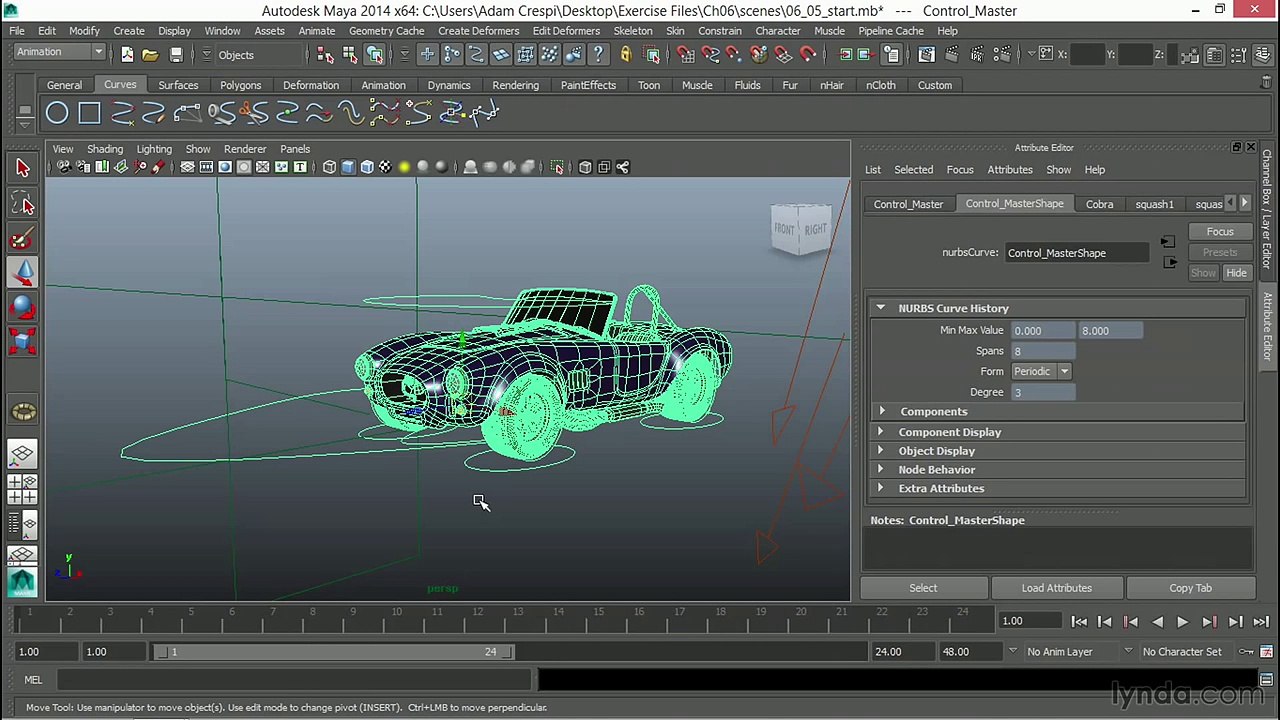Activate the Select tool arrow
Viewport: 1280px width, 720px height.
pos(23,168)
